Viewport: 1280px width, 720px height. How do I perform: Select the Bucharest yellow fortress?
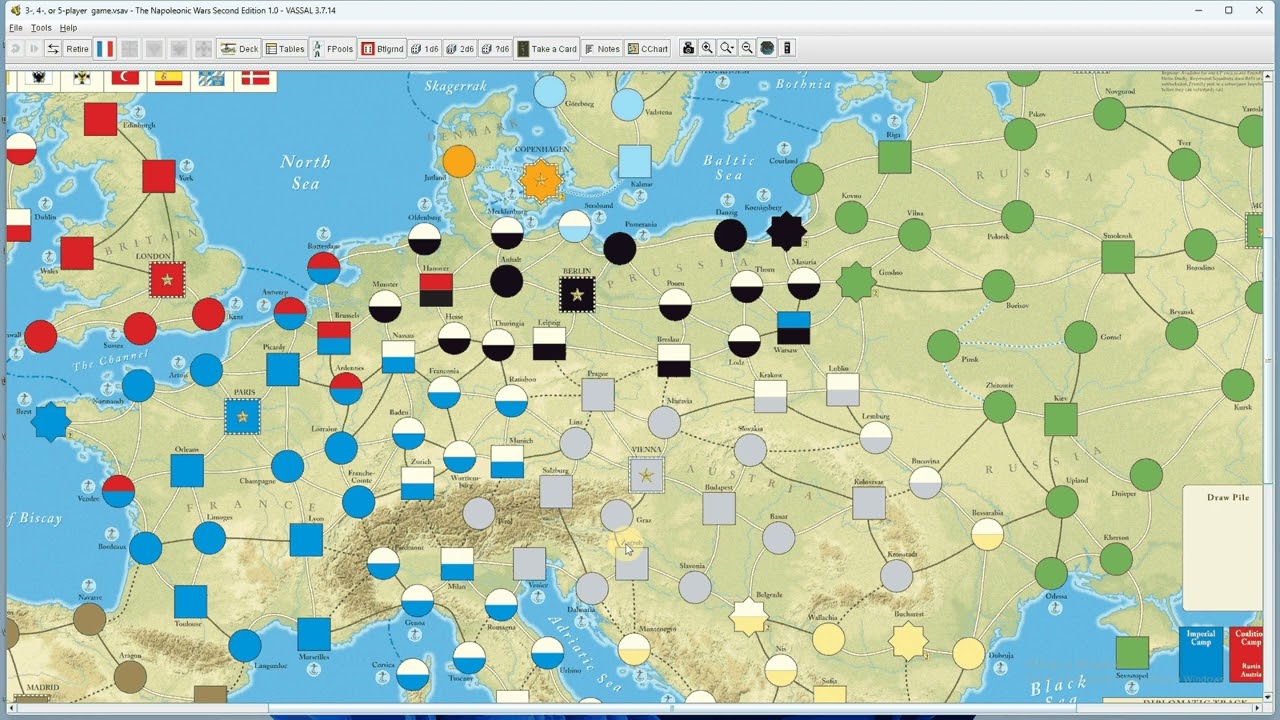pos(908,640)
